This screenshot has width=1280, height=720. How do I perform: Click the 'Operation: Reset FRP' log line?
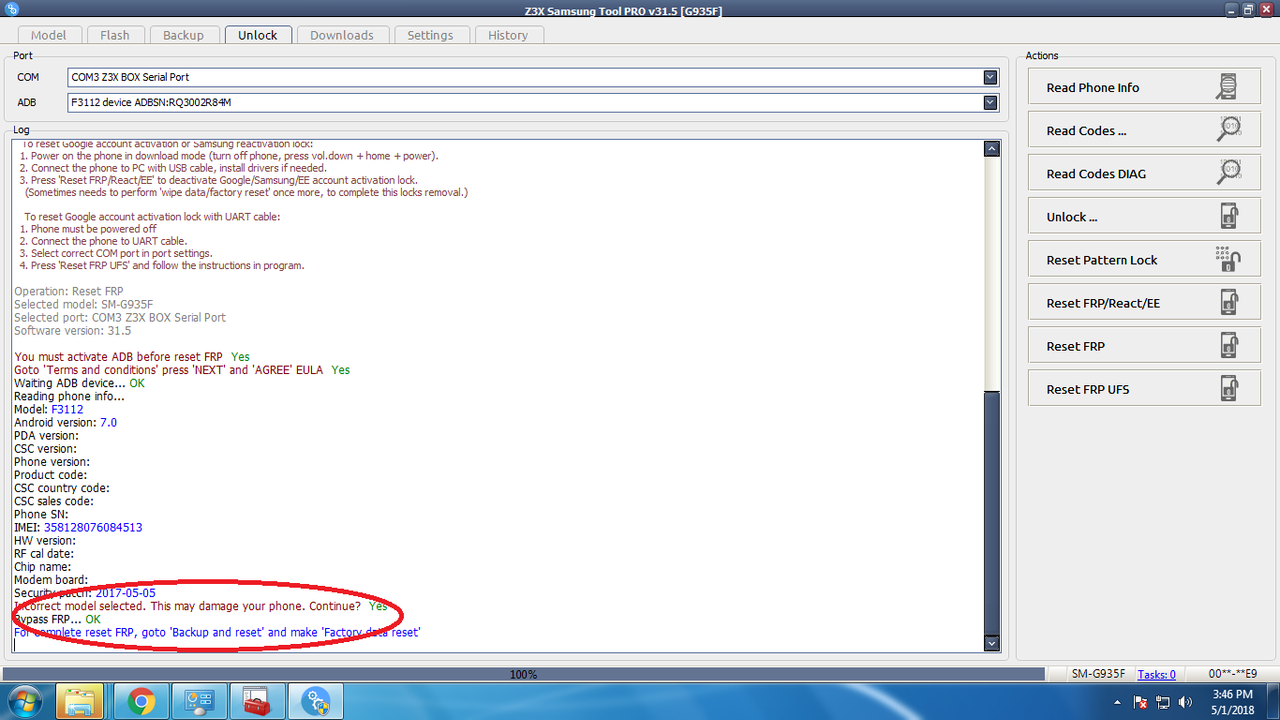[x=70, y=291]
